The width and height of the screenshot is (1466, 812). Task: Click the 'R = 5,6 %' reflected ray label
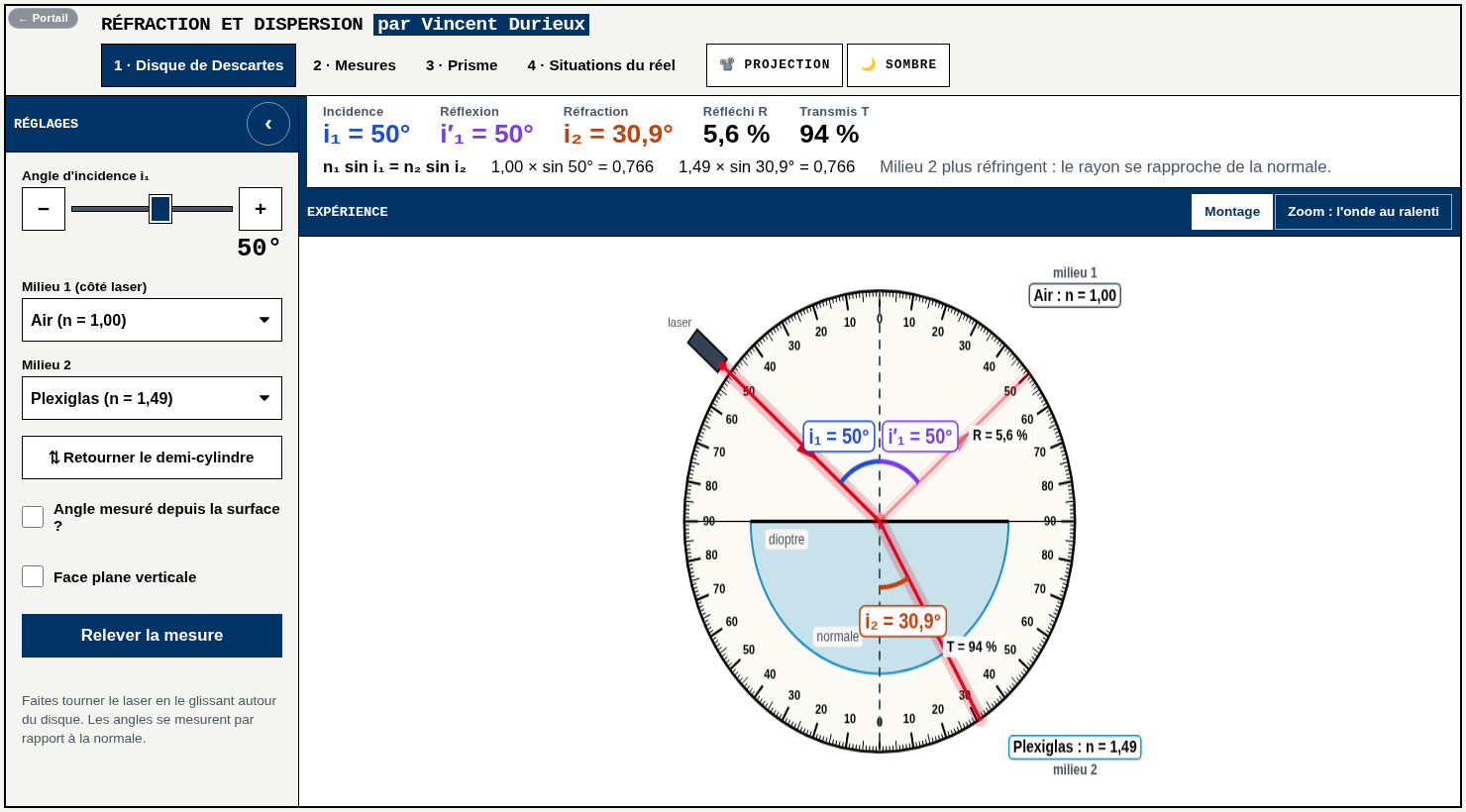[x=999, y=436]
